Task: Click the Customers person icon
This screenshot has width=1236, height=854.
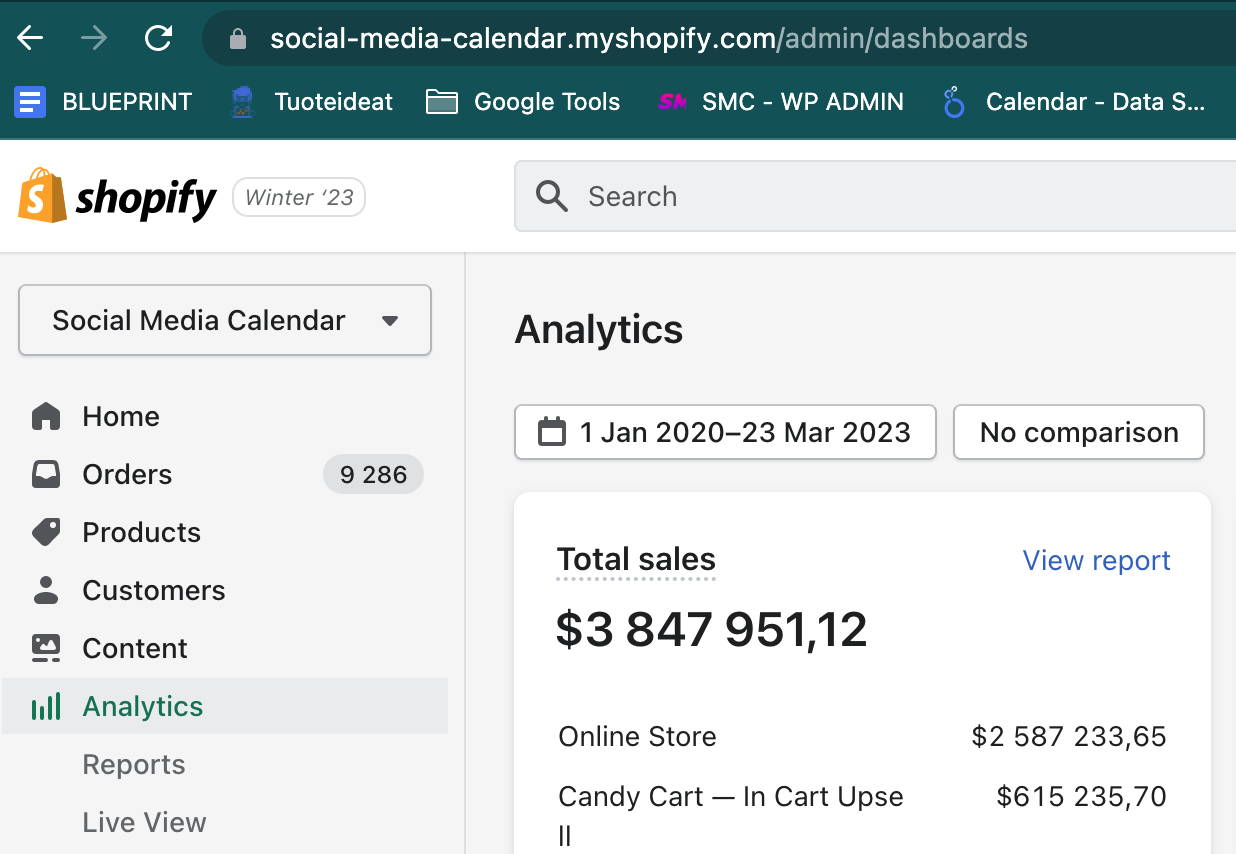Action: pyautogui.click(x=46, y=590)
